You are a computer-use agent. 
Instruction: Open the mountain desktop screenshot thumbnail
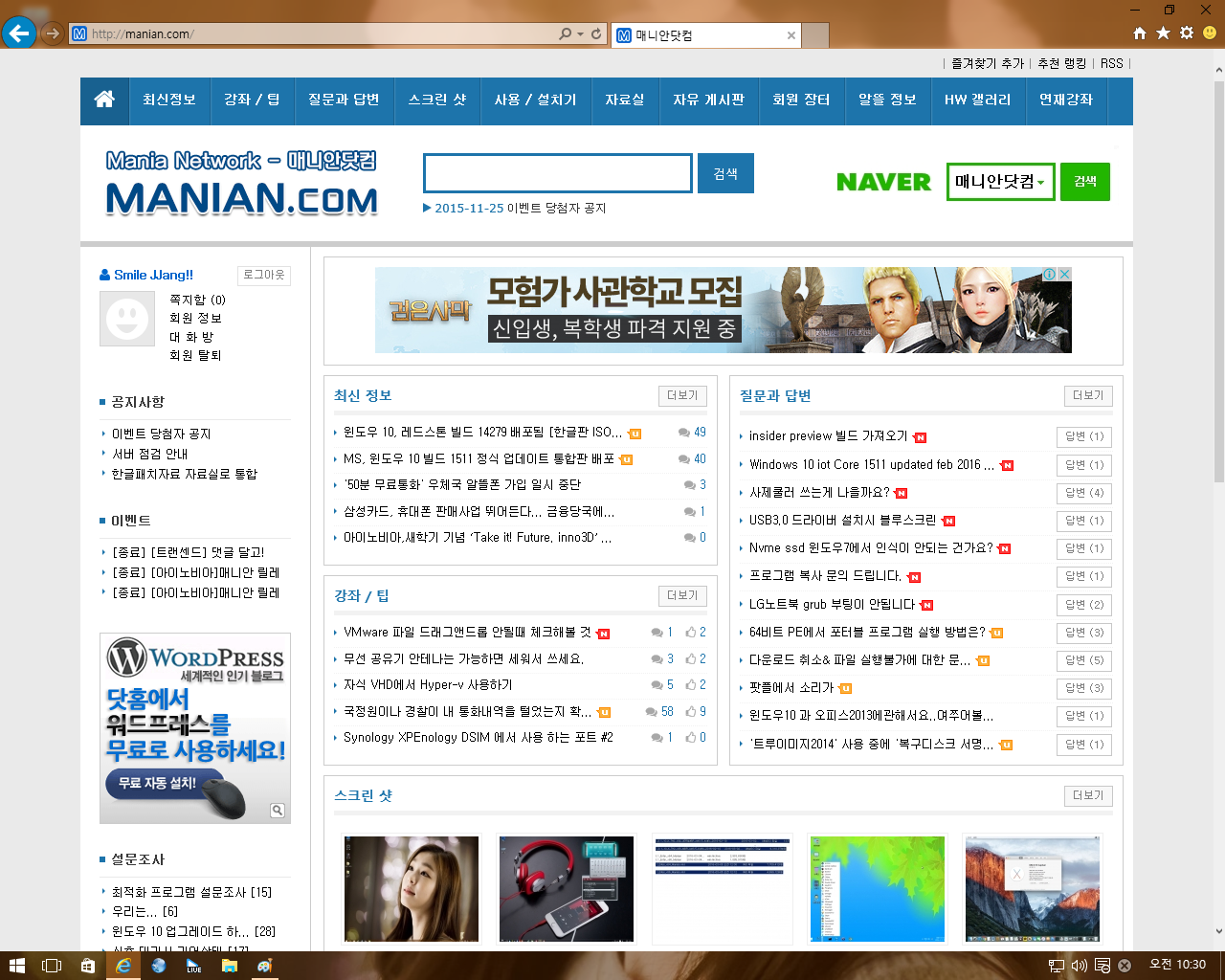1033,889
